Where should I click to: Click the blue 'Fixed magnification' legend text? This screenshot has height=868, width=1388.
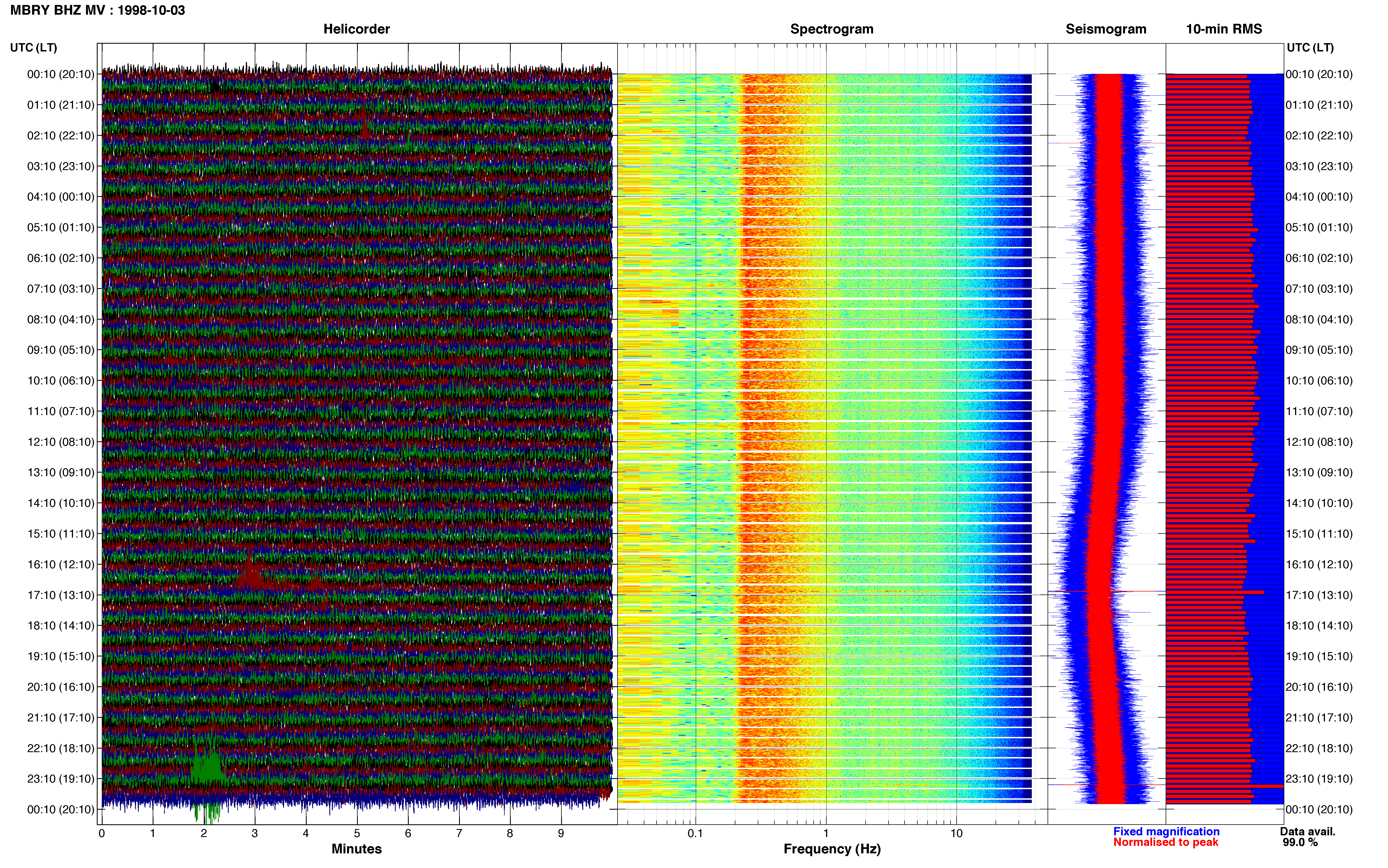(x=1166, y=831)
